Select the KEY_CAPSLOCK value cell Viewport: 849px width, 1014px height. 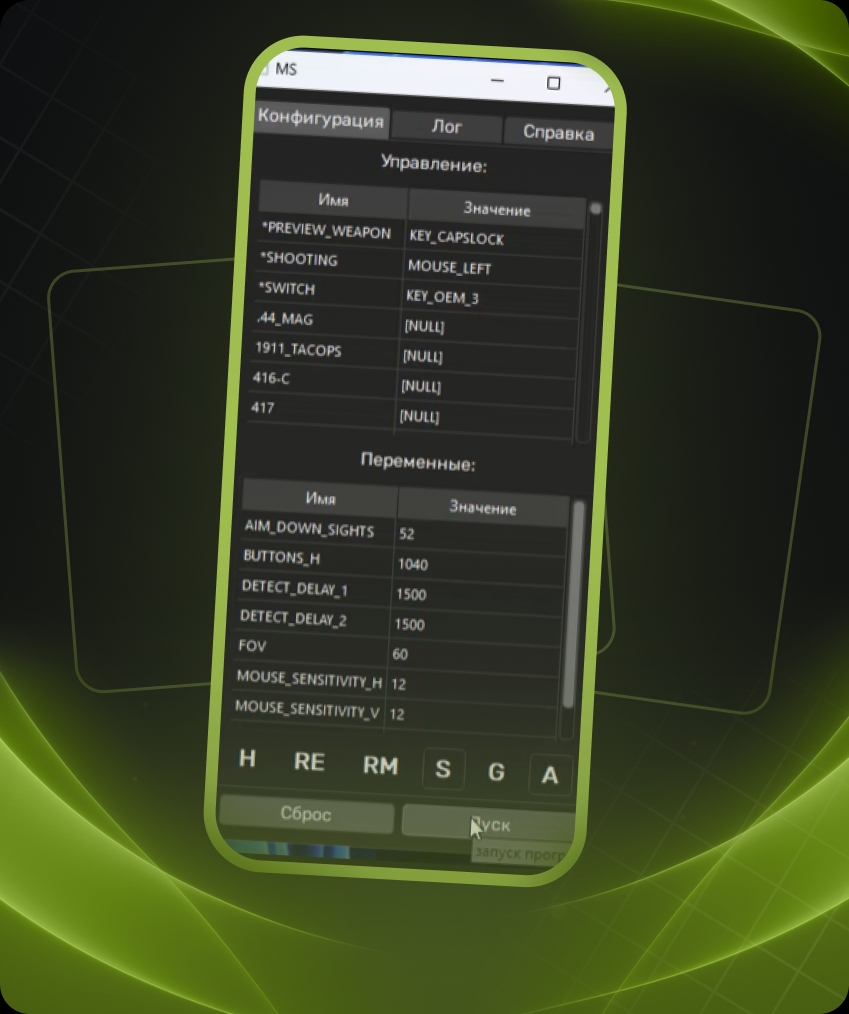pyautogui.click(x=495, y=238)
